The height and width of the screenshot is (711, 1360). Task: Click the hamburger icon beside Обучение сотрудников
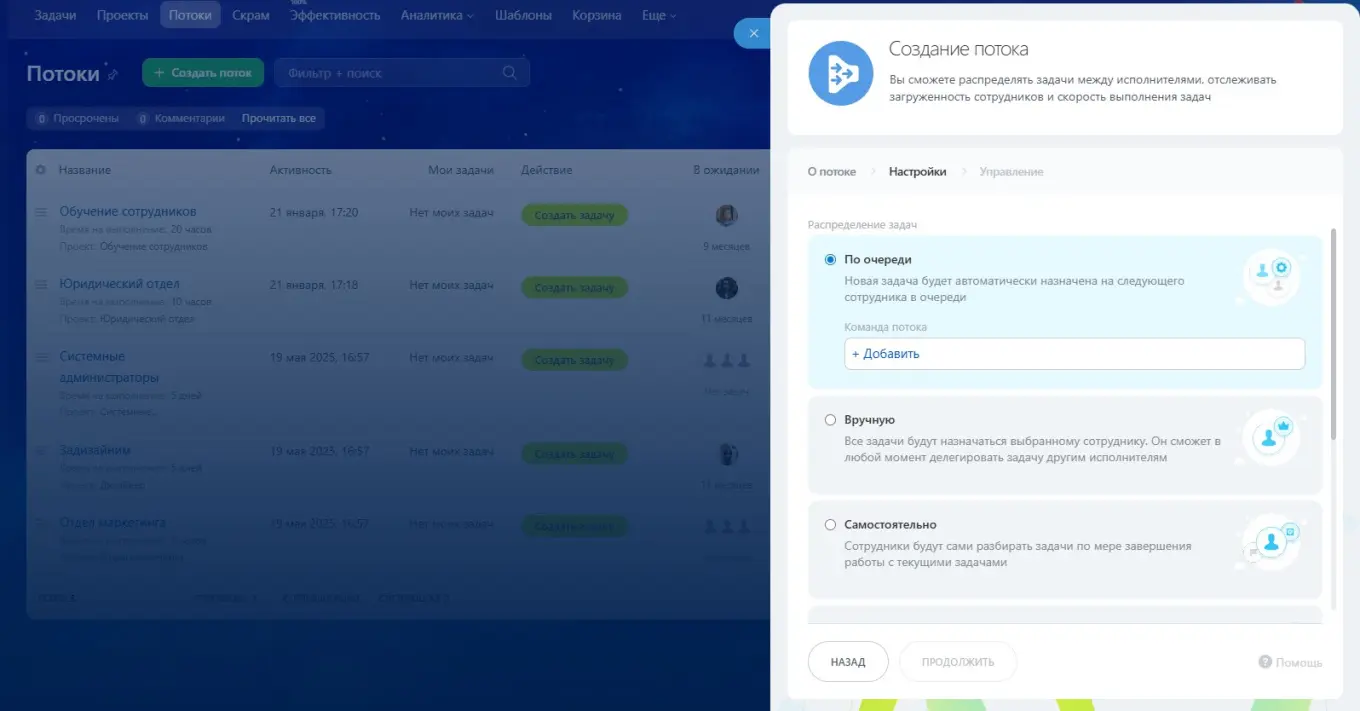coord(40,211)
